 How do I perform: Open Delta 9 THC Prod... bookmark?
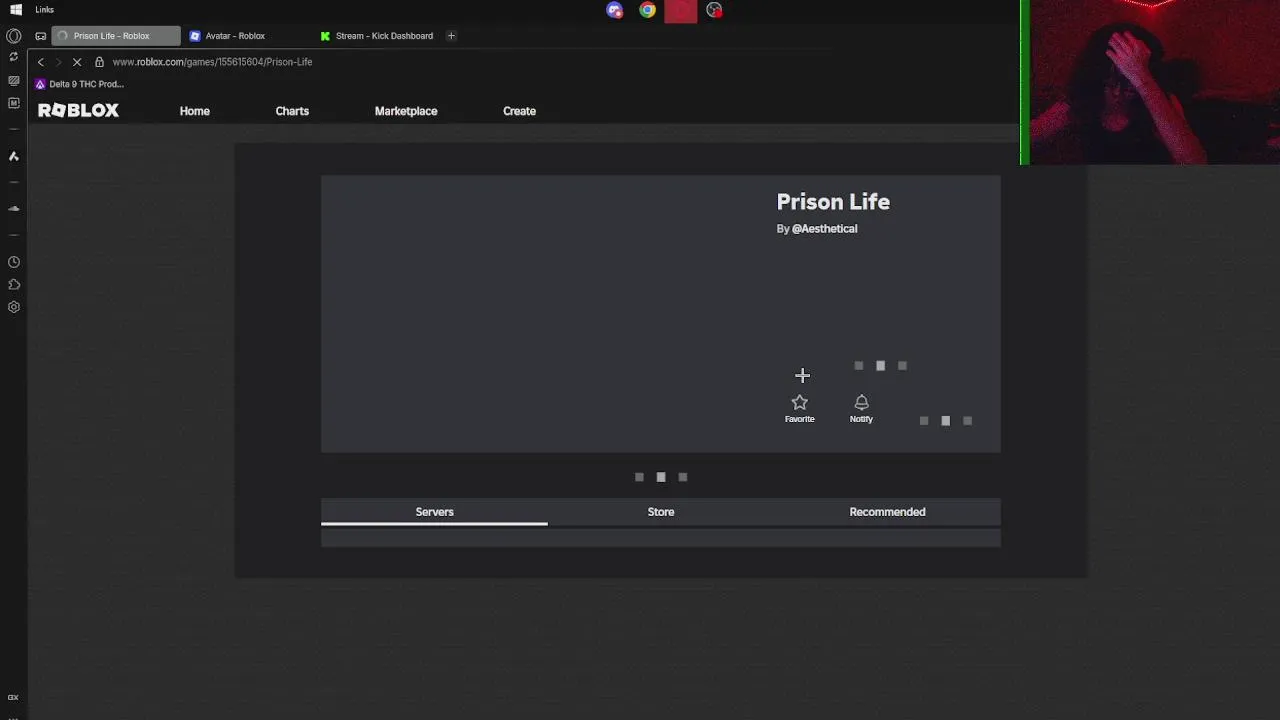pos(79,84)
